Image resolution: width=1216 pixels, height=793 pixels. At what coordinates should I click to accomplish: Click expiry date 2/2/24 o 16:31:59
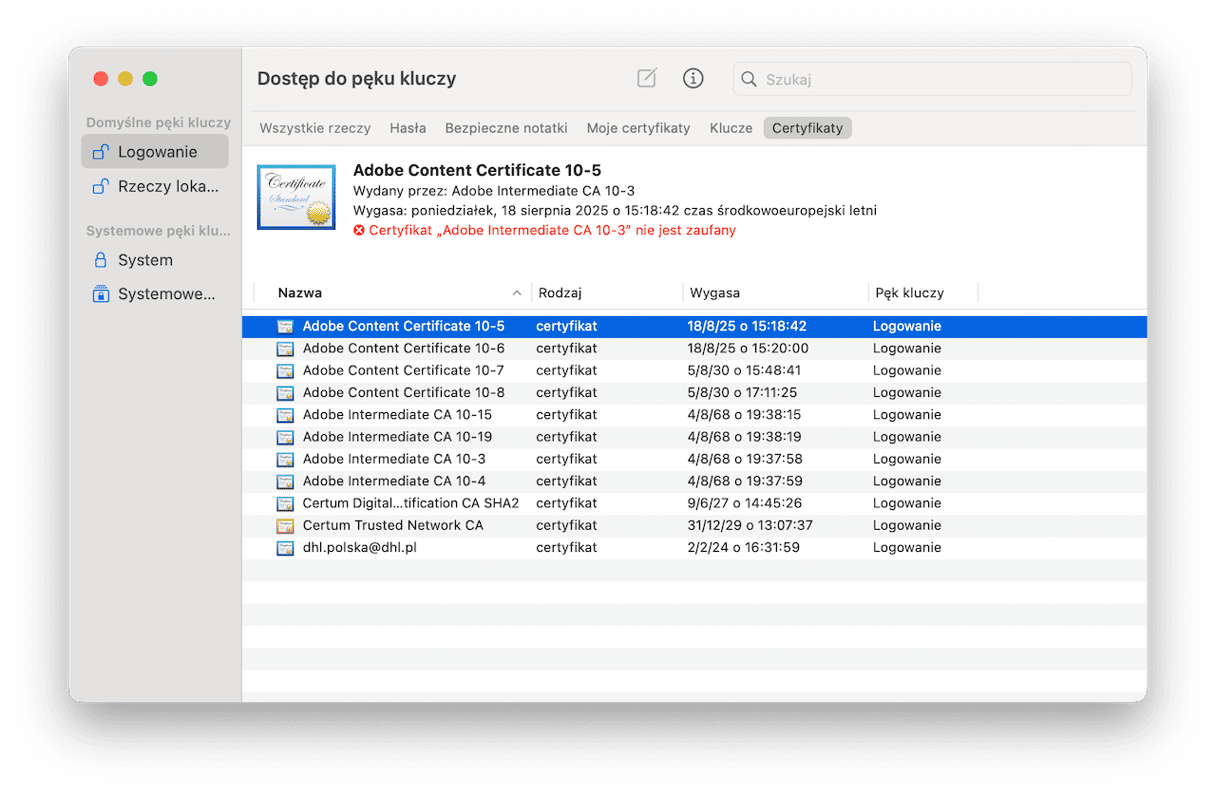(x=744, y=548)
